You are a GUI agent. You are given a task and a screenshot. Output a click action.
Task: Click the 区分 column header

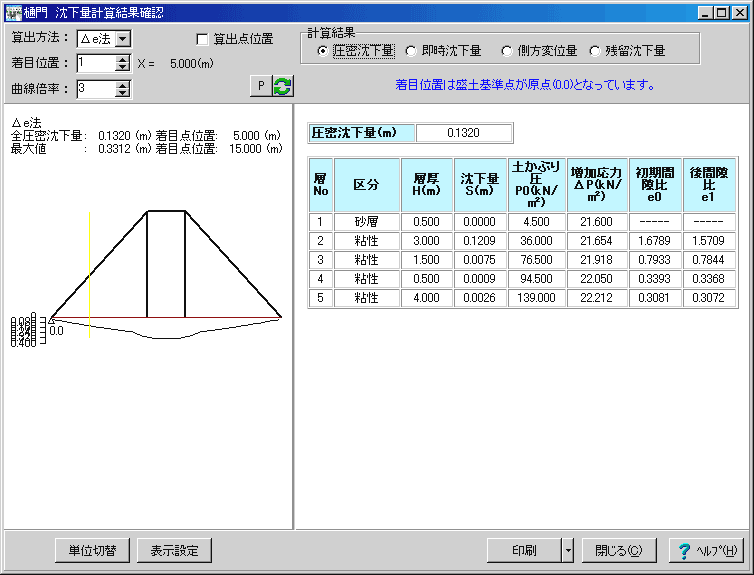coord(367,185)
